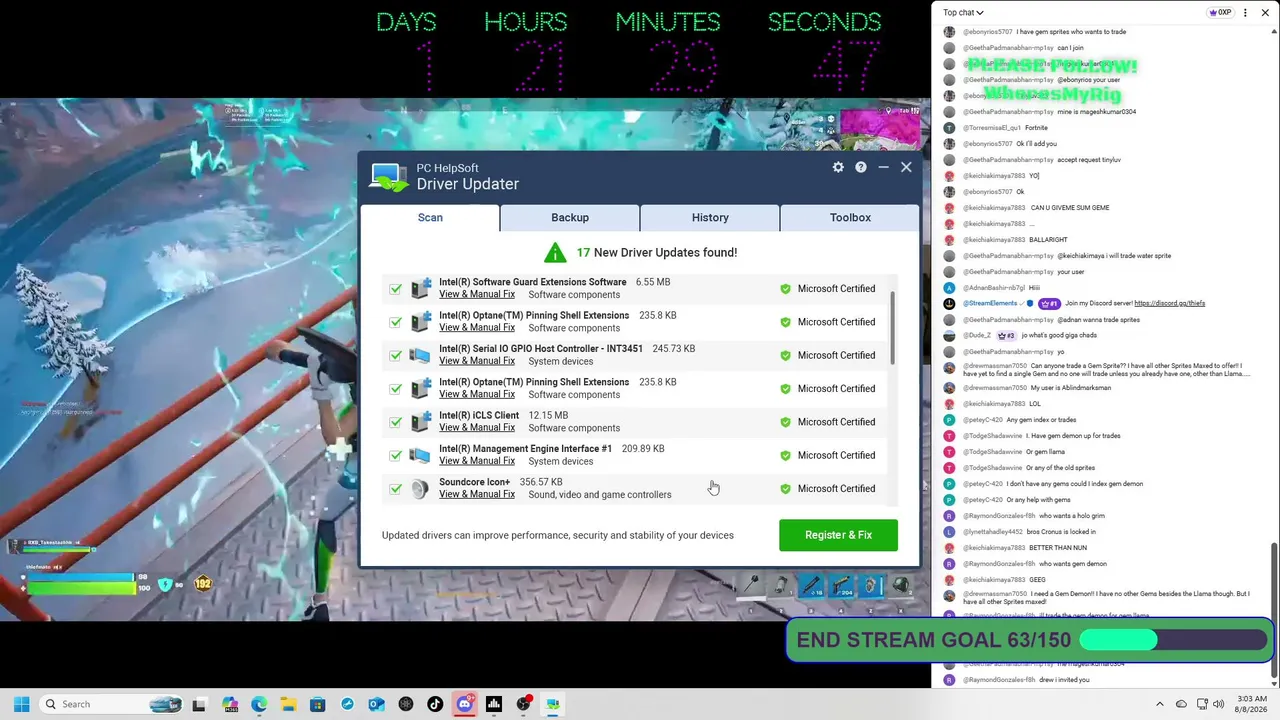The height and width of the screenshot is (720, 1280).
Task: Close the live chat panel
Action: pos(1265,13)
